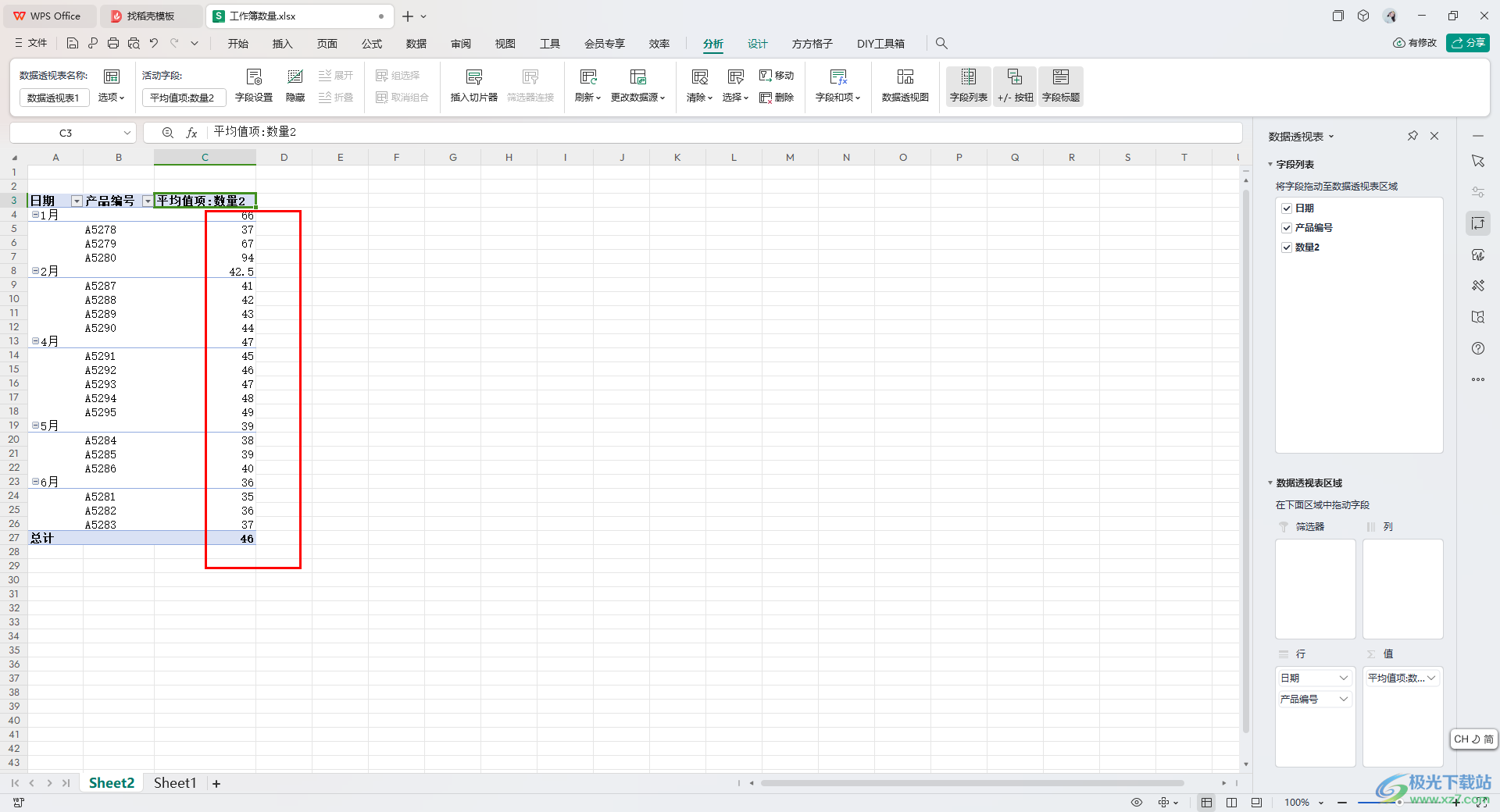This screenshot has height=812, width=1500.
Task: Open the 开始 ribbon tab
Action: click(x=238, y=44)
